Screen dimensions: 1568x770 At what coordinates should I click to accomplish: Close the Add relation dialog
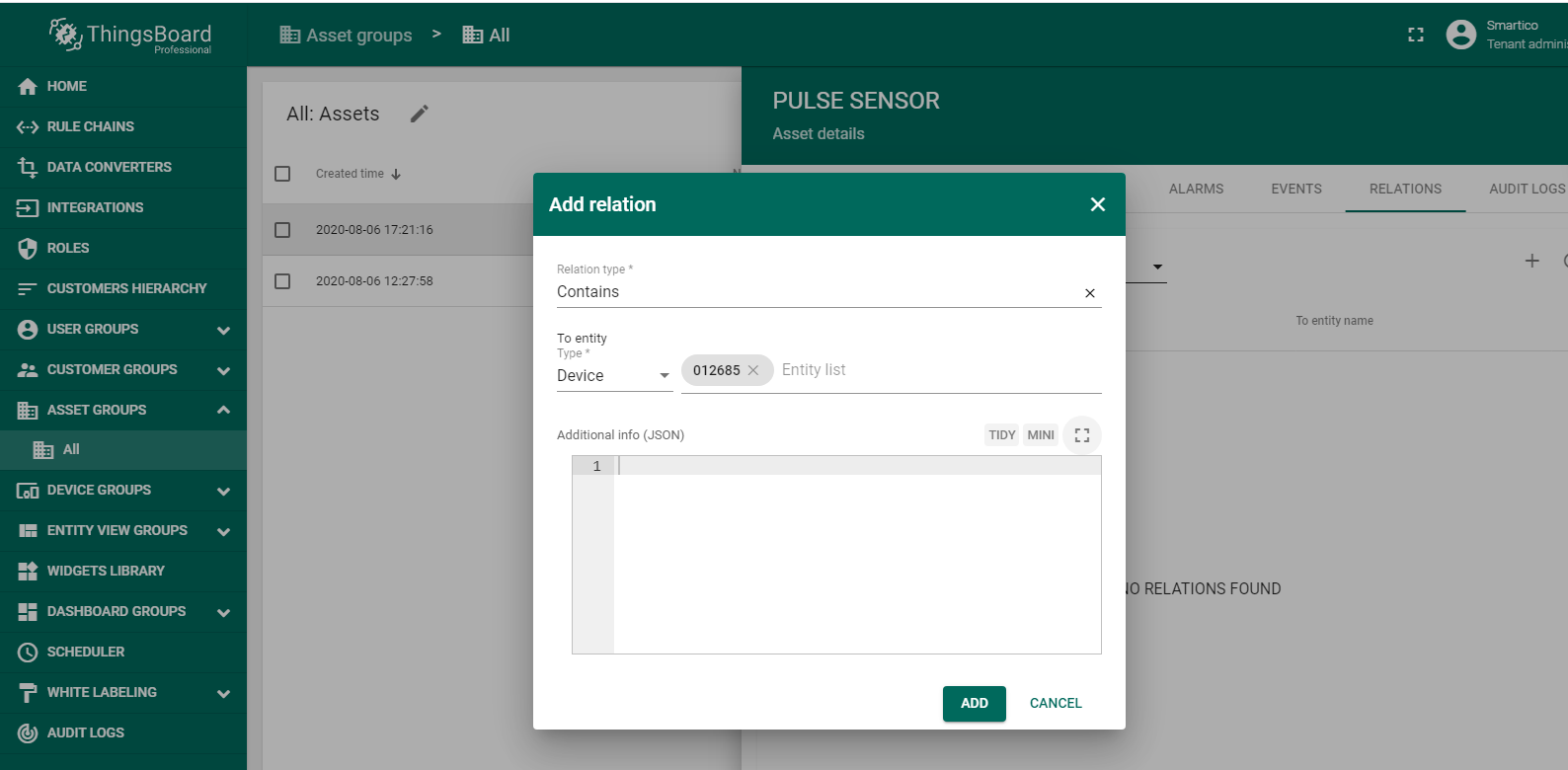point(1097,204)
